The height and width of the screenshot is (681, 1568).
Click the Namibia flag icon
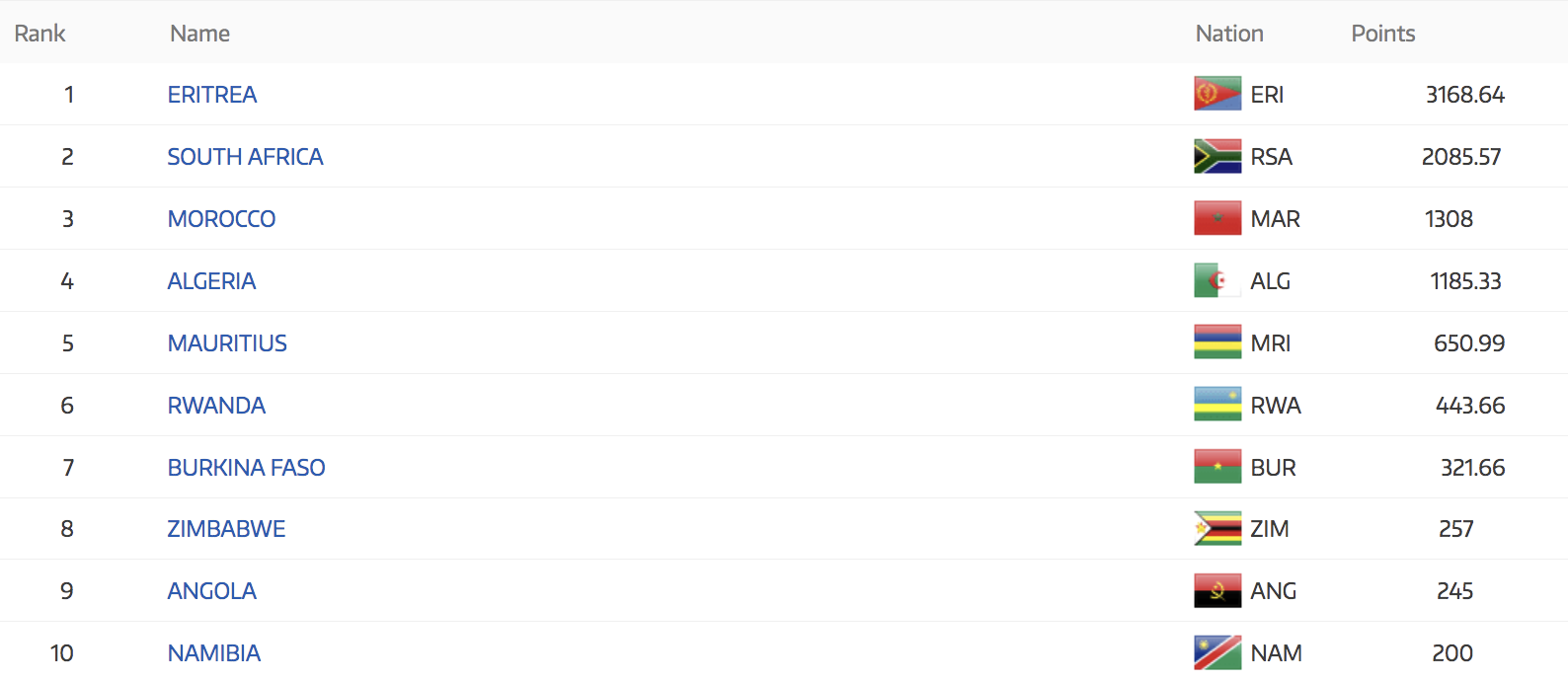pos(1216,653)
